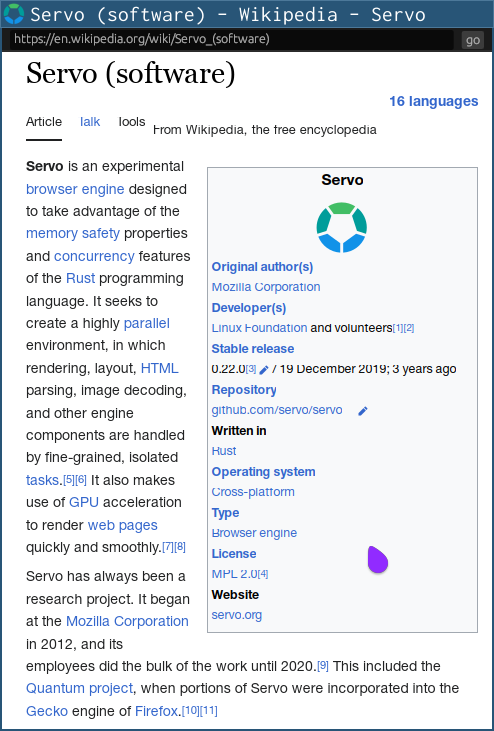Open the Rust link in the first paragraph
Image resolution: width=494 pixels, height=731 pixels.
[x=81, y=278]
